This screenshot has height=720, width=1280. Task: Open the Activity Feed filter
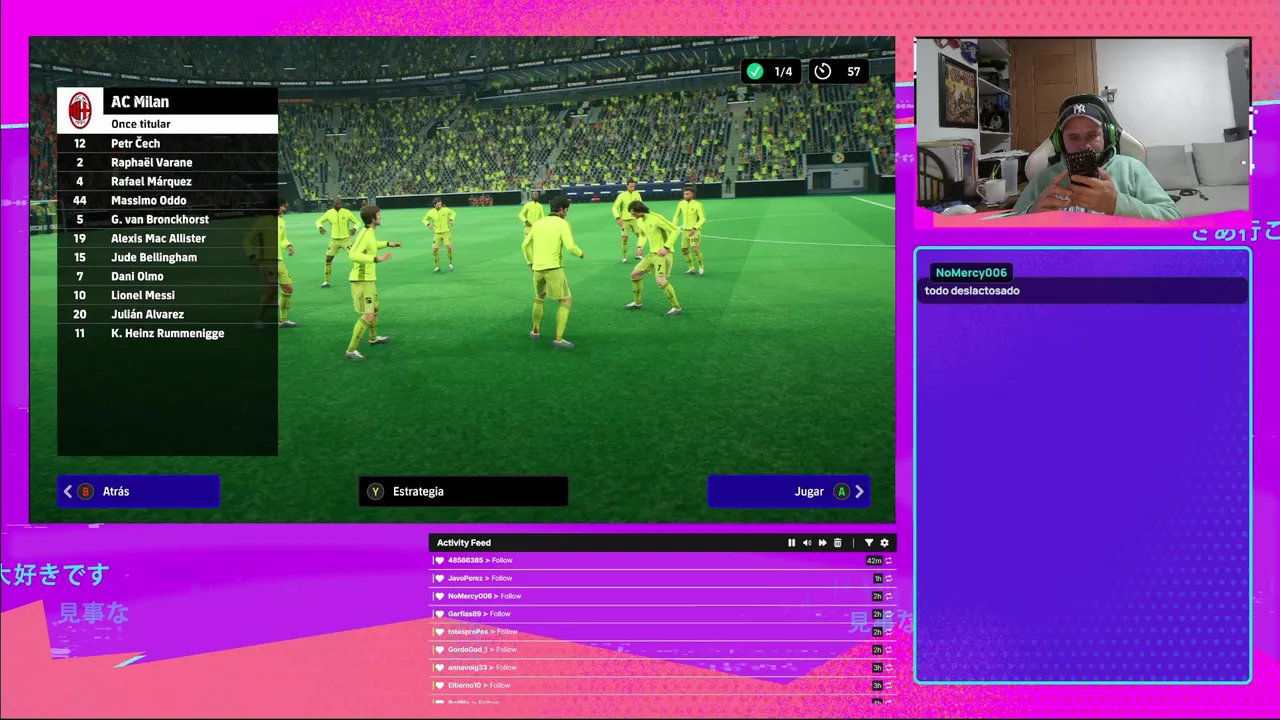[x=868, y=543]
